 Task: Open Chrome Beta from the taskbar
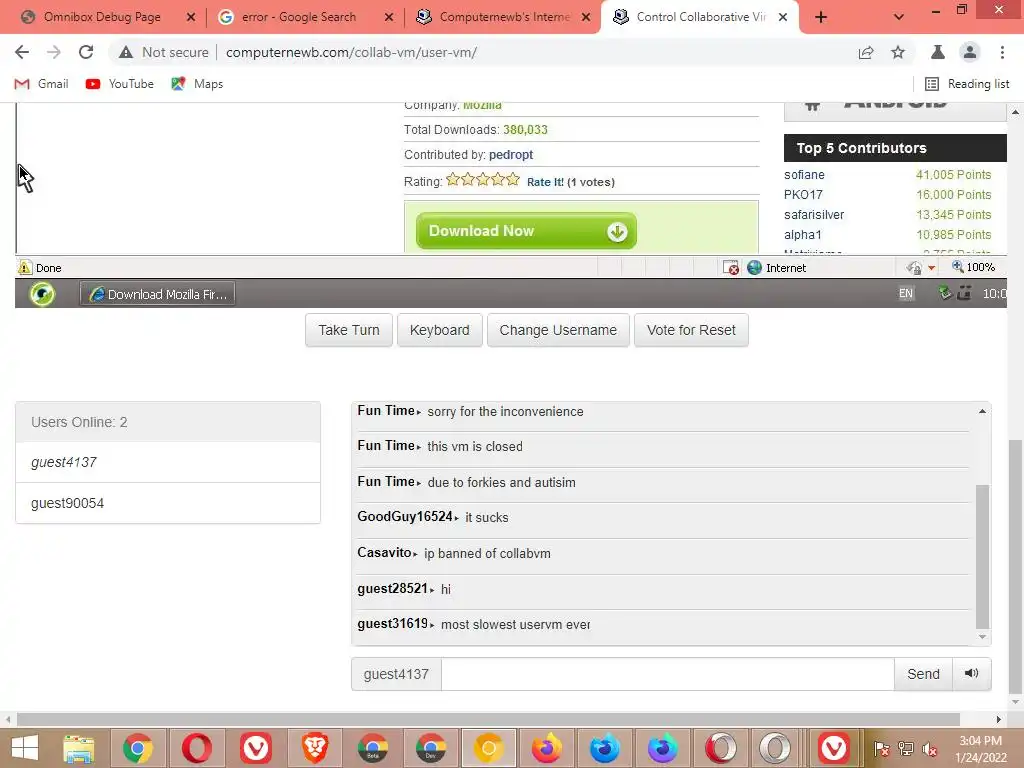[x=372, y=748]
